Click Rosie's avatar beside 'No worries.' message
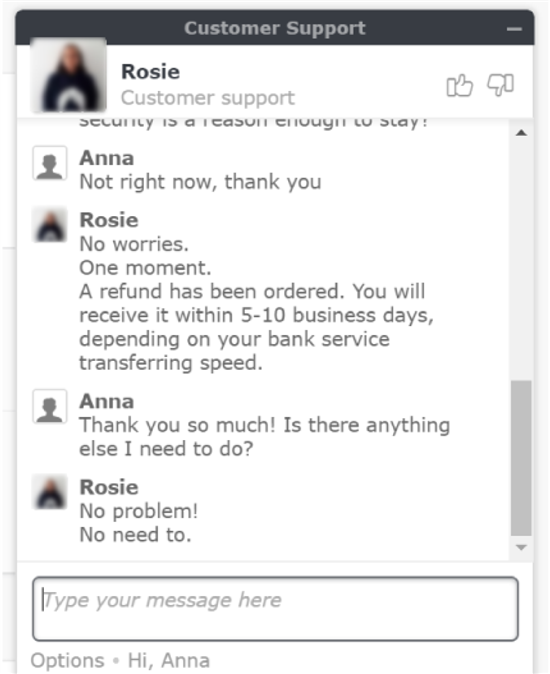 pyautogui.click(x=50, y=225)
